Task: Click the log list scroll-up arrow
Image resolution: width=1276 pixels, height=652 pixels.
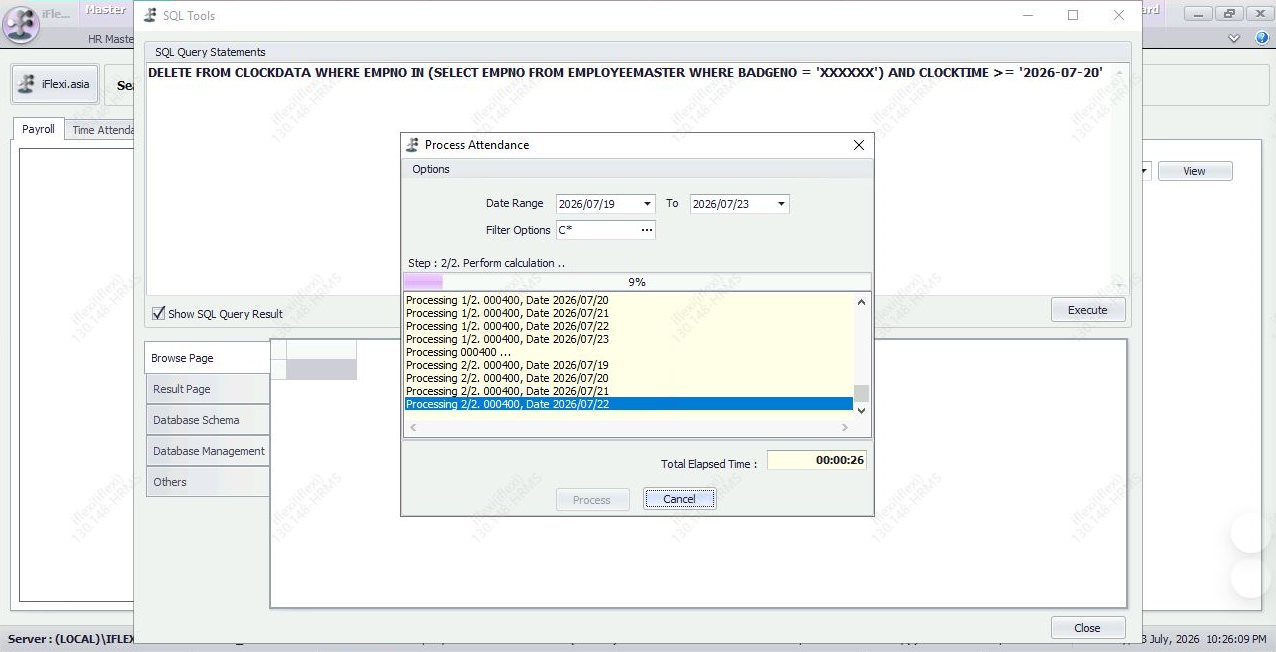Action: (x=862, y=301)
